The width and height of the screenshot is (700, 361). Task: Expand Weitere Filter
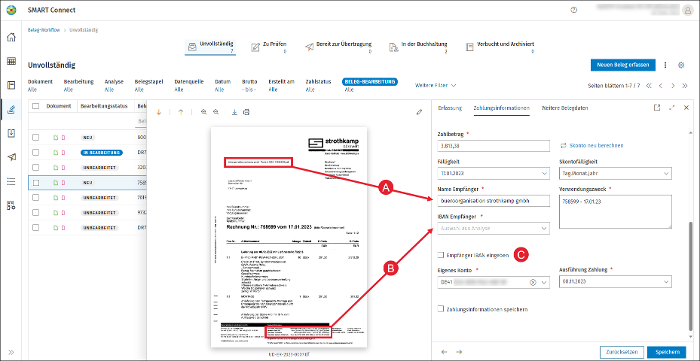(435, 85)
